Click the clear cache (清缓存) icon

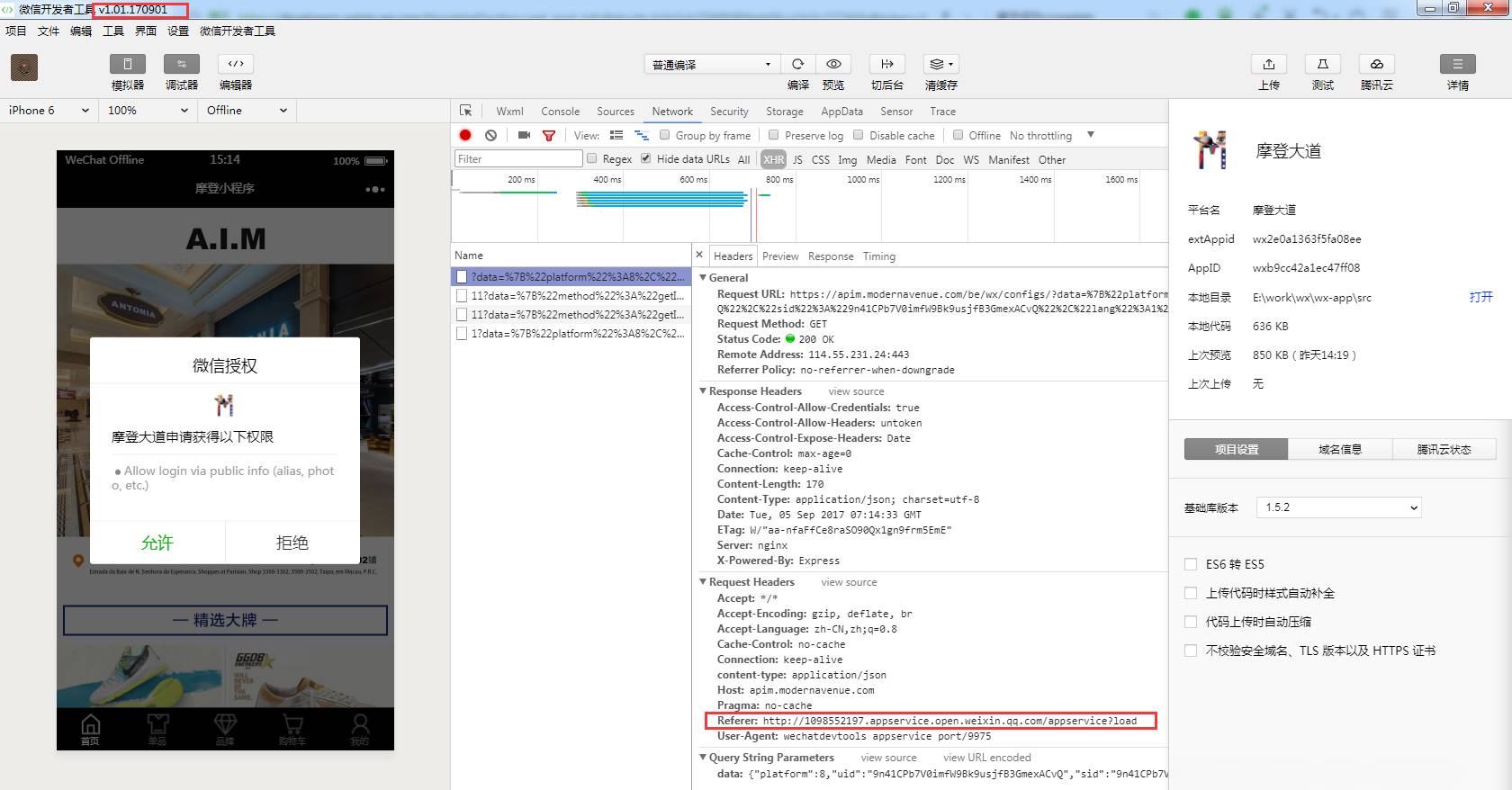click(x=940, y=64)
